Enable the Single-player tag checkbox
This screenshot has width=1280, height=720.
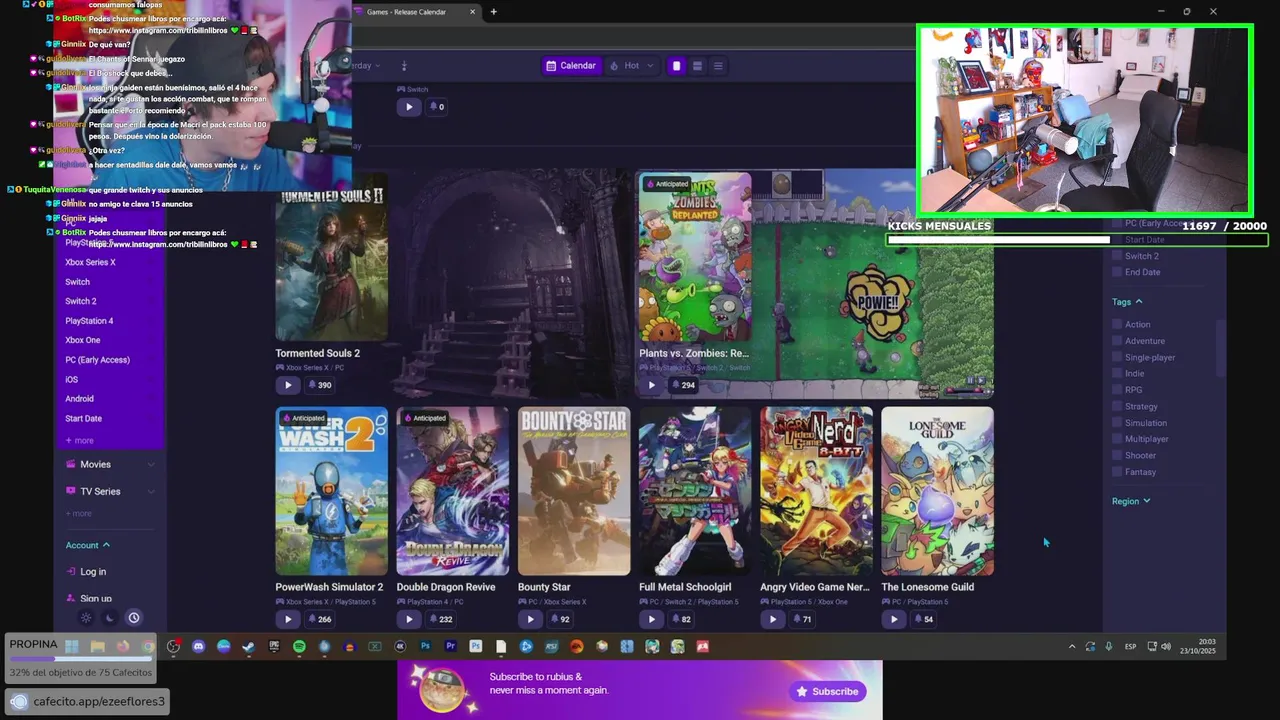[x=1117, y=357]
